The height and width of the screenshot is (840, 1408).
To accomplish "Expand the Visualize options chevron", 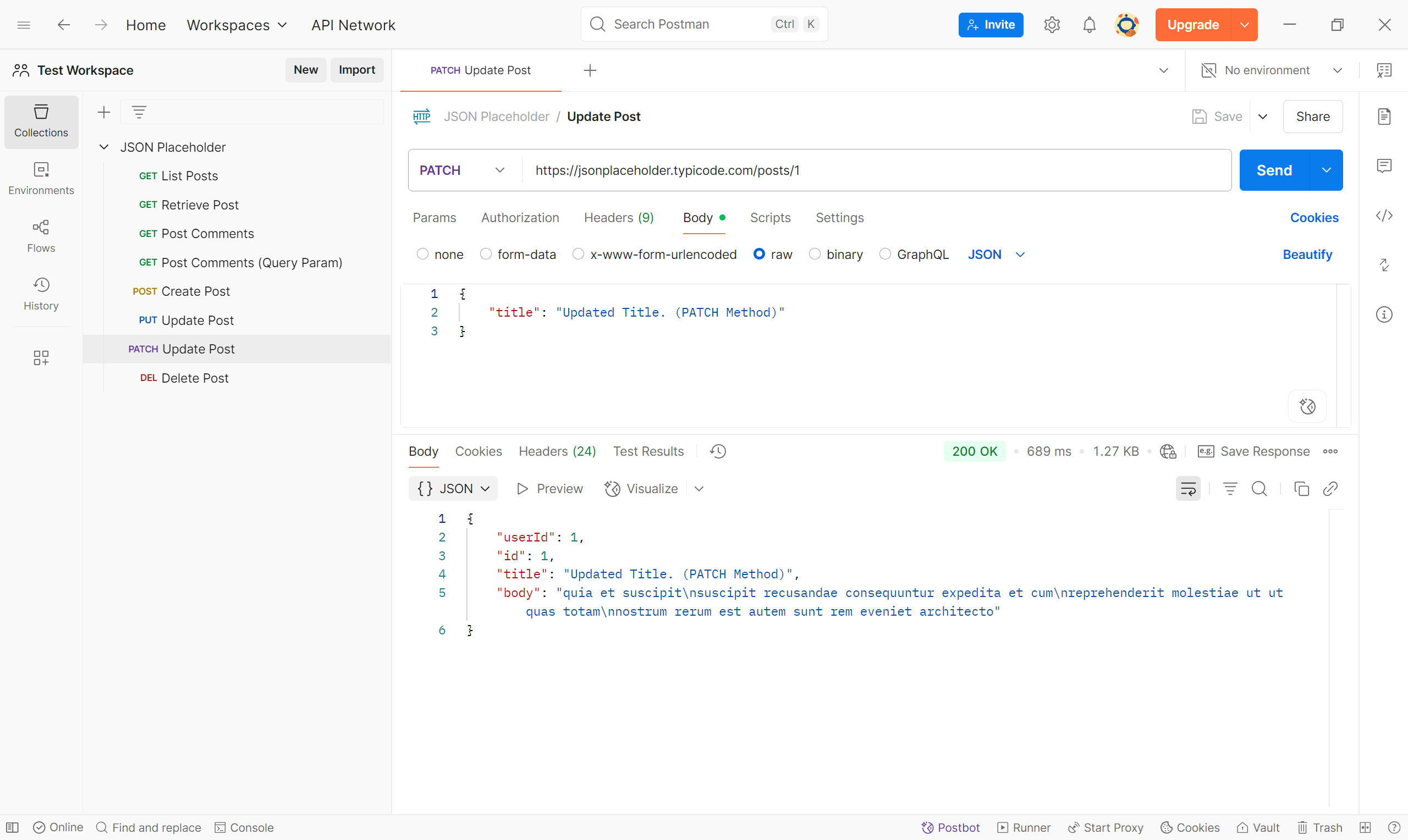I will pos(699,489).
